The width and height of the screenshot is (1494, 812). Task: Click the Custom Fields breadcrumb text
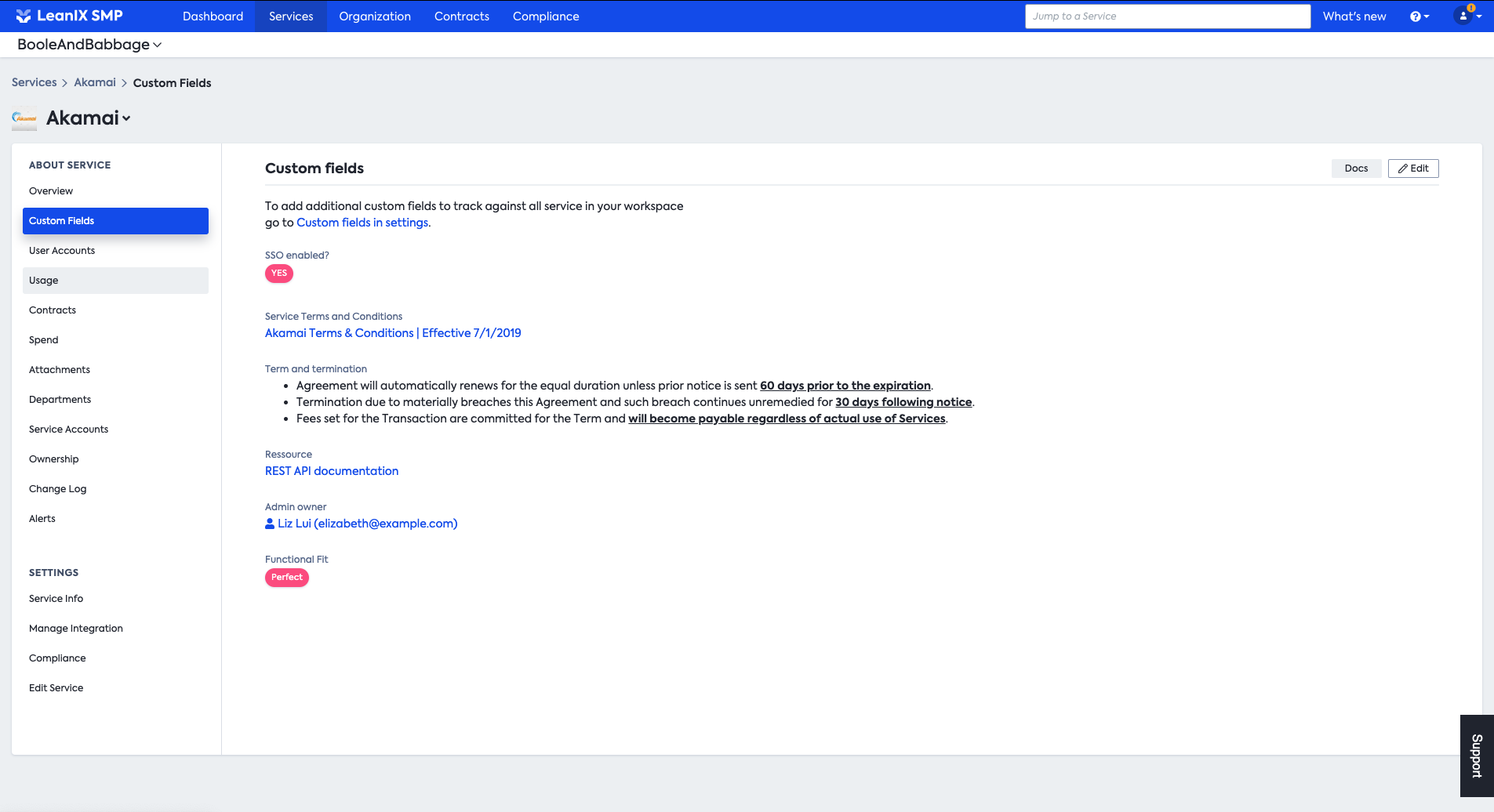172,83
